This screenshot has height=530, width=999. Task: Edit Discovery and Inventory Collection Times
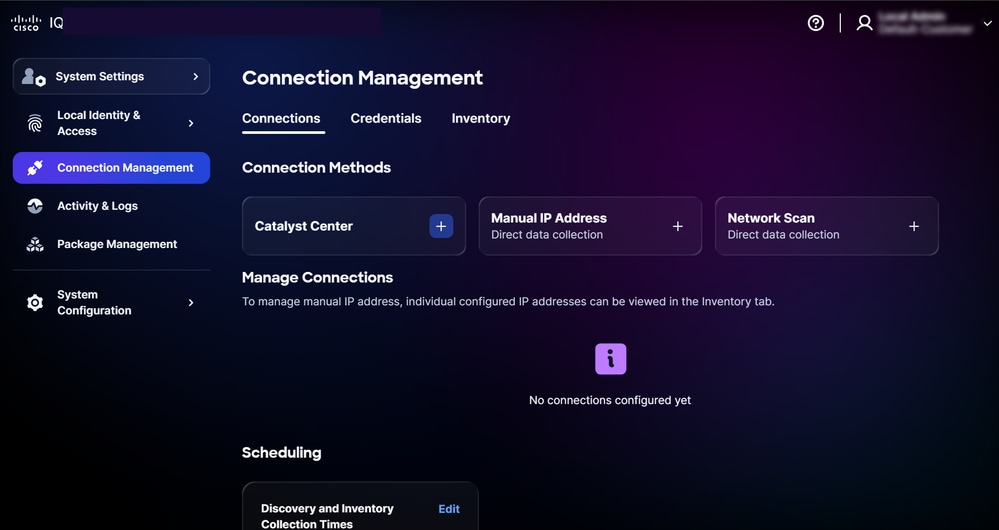449,509
